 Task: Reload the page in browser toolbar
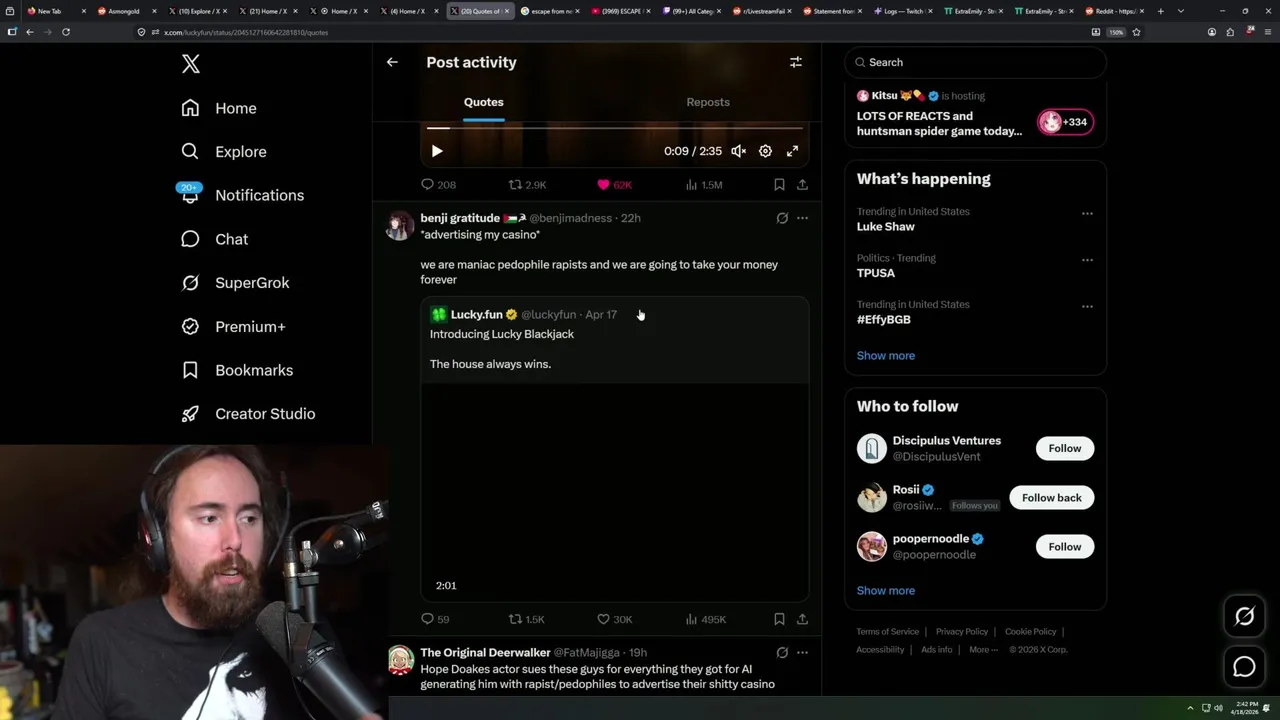[66, 32]
